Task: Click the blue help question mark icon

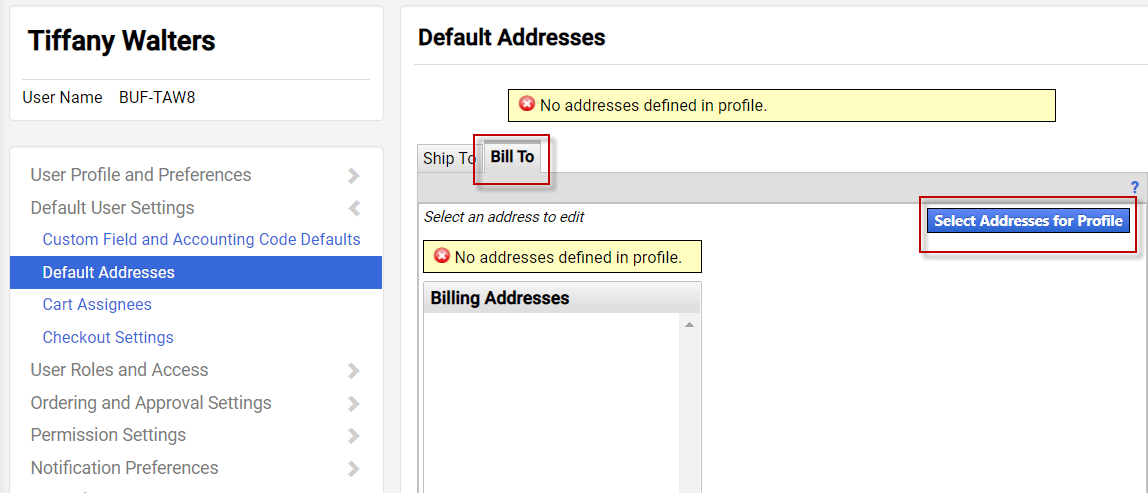Action: tap(1134, 187)
